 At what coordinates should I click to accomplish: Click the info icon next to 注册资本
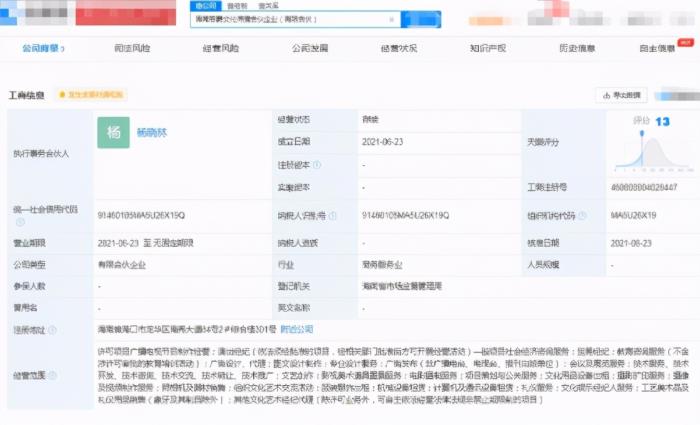[317, 164]
